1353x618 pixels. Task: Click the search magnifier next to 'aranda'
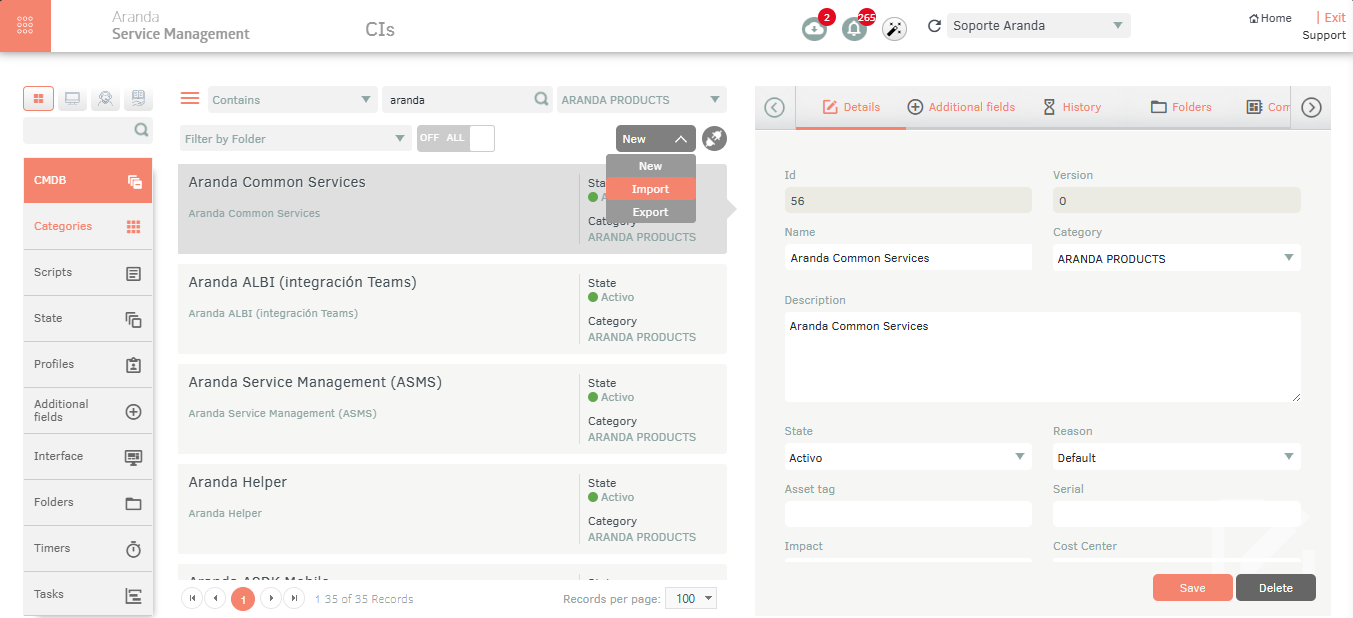point(541,99)
